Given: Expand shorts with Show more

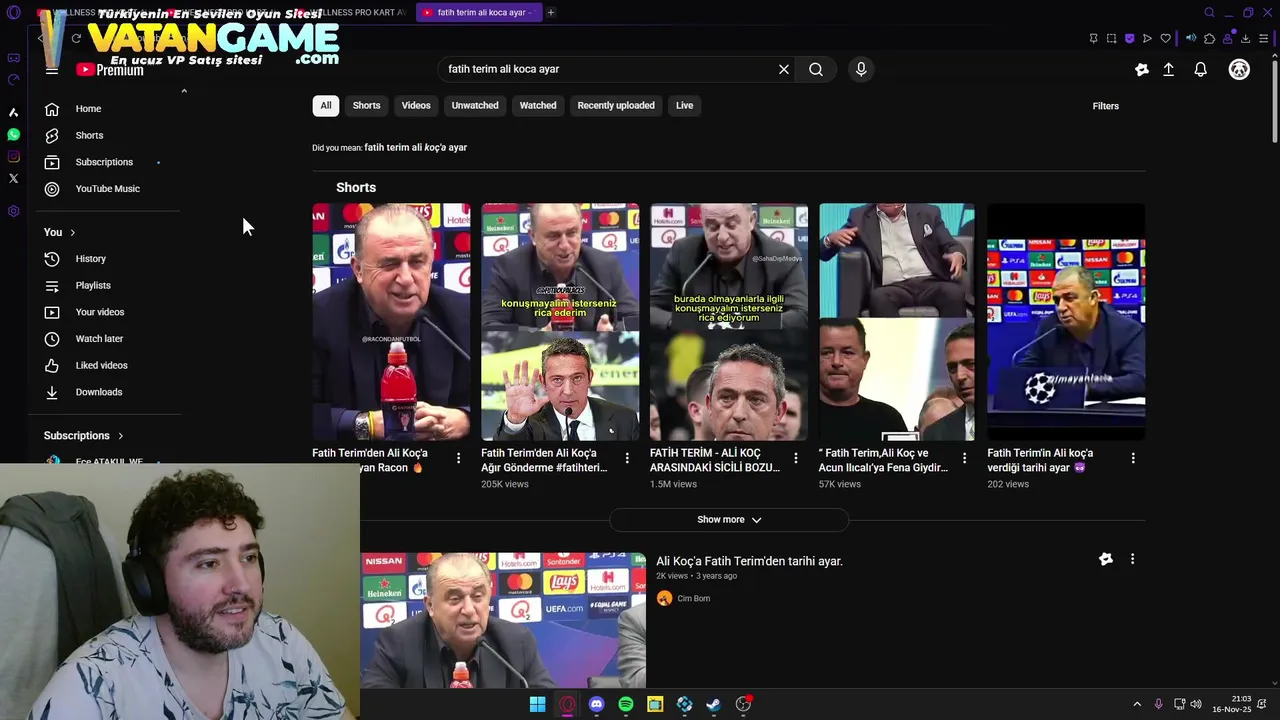Looking at the screenshot, I should tap(729, 519).
